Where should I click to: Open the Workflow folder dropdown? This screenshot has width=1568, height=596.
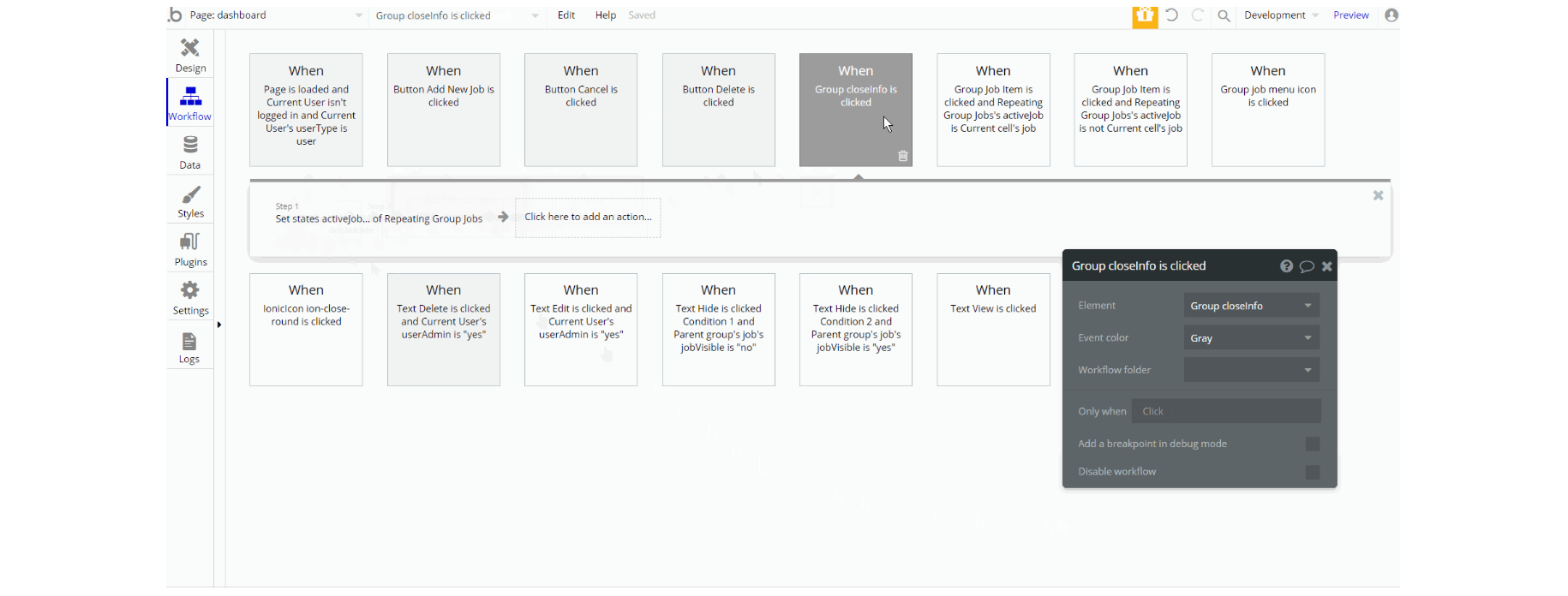point(1251,370)
